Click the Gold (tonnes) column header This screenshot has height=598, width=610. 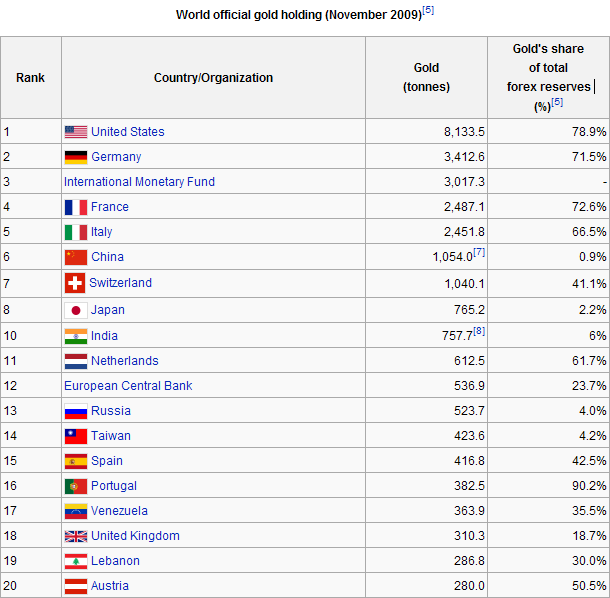pyautogui.click(x=426, y=77)
